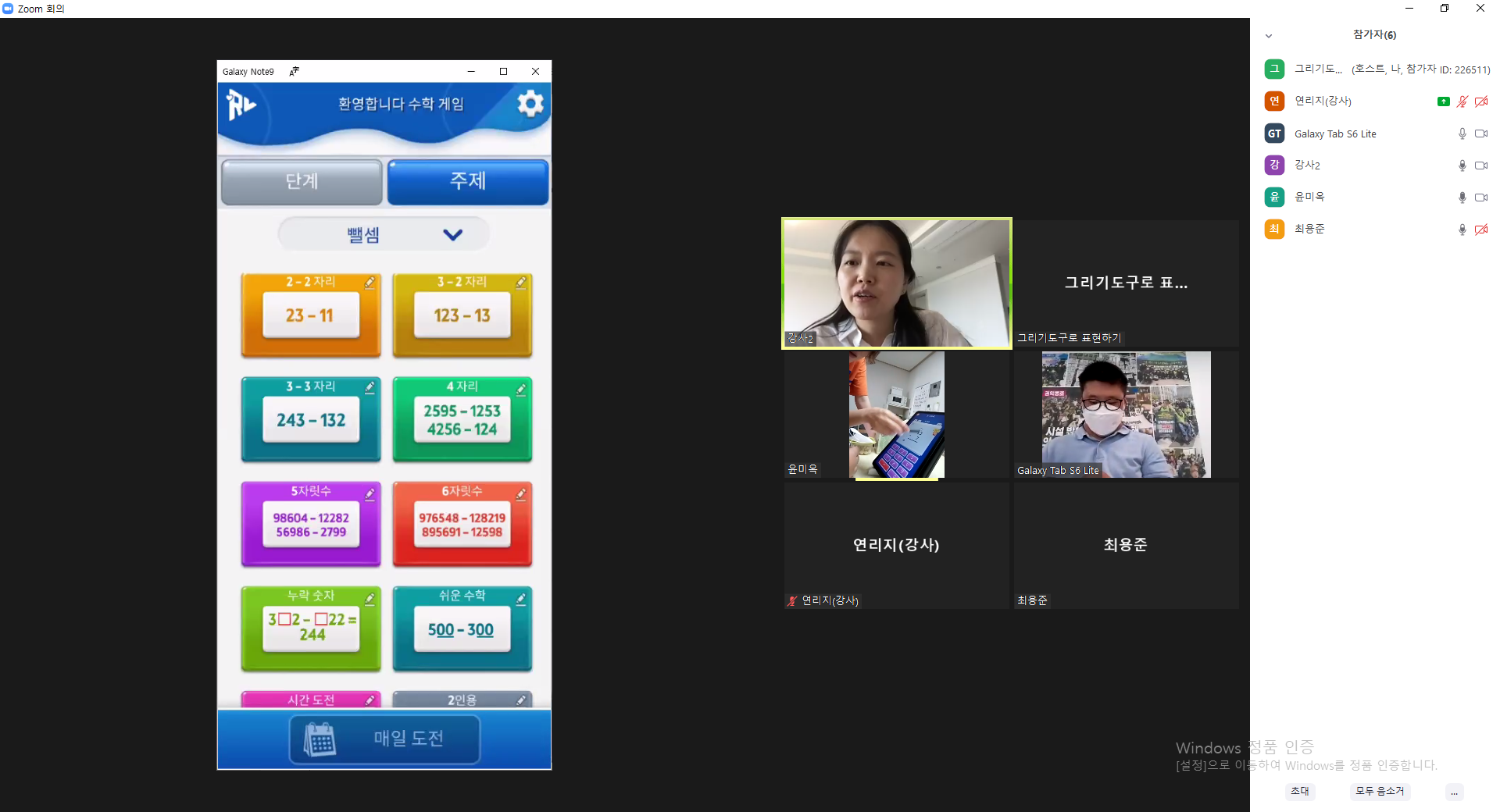Open the 123 - 13 subtraction game card
Image resolution: width=1500 pixels, height=812 pixels.
[462, 315]
